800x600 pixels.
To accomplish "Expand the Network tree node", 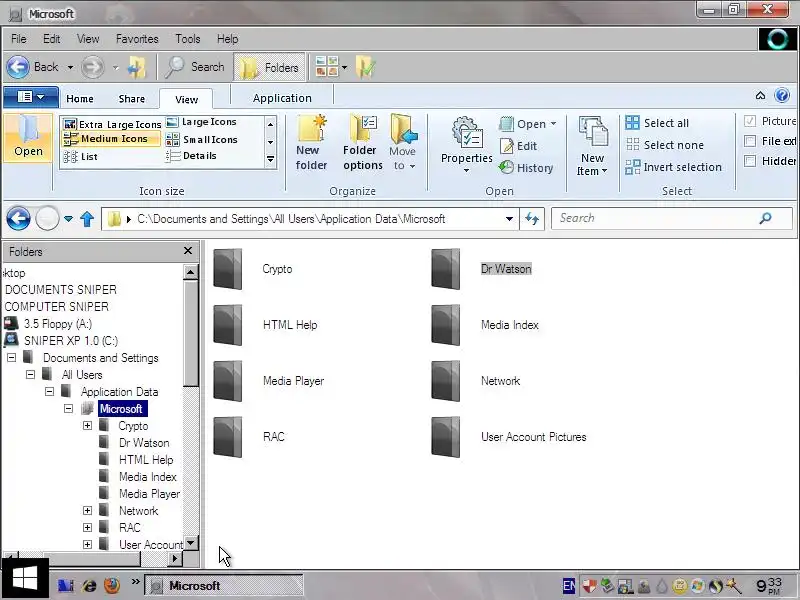I will [87, 511].
